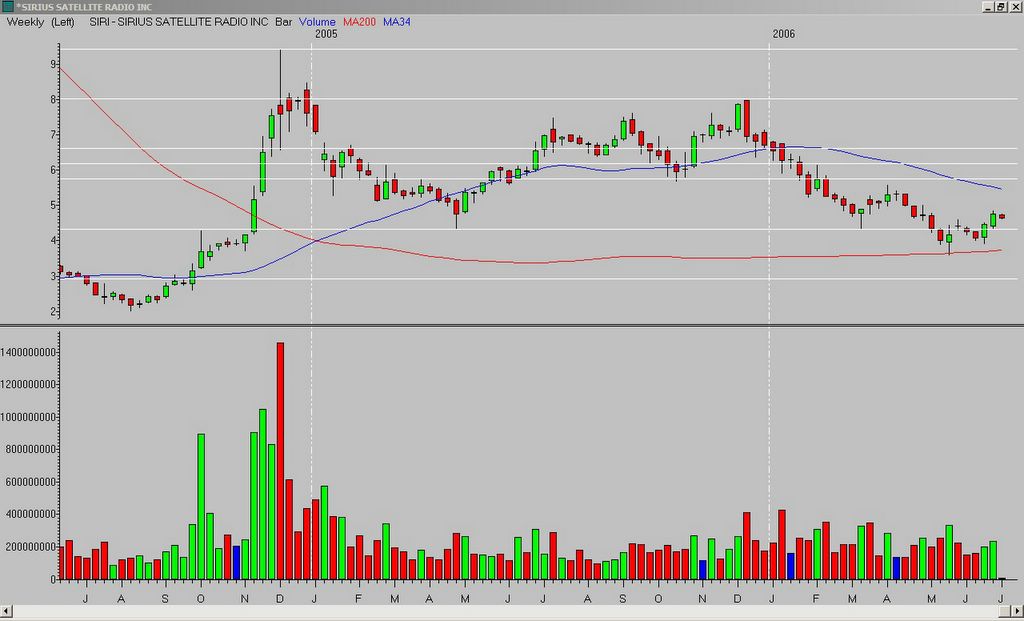Click the price axis label "6"
Viewport: 1024px width, 621px height.
[x=53, y=170]
